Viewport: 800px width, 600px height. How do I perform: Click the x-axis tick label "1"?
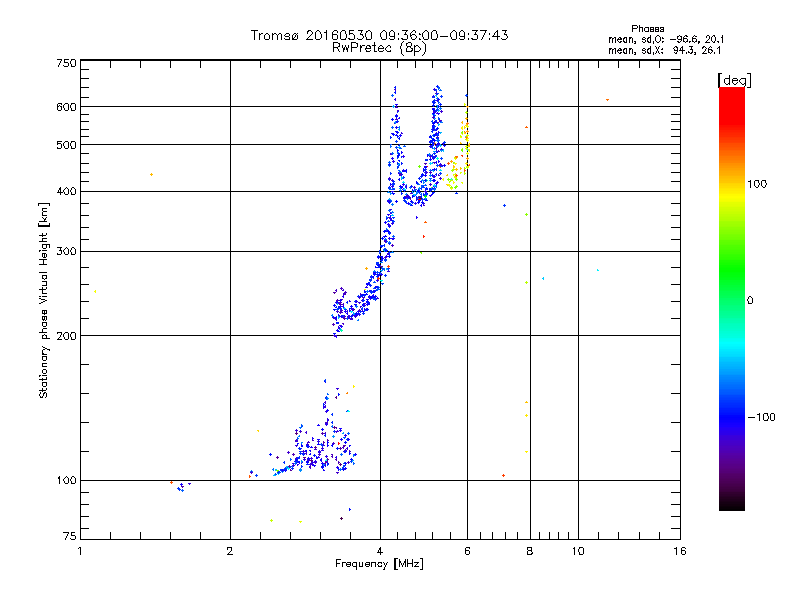(80, 551)
